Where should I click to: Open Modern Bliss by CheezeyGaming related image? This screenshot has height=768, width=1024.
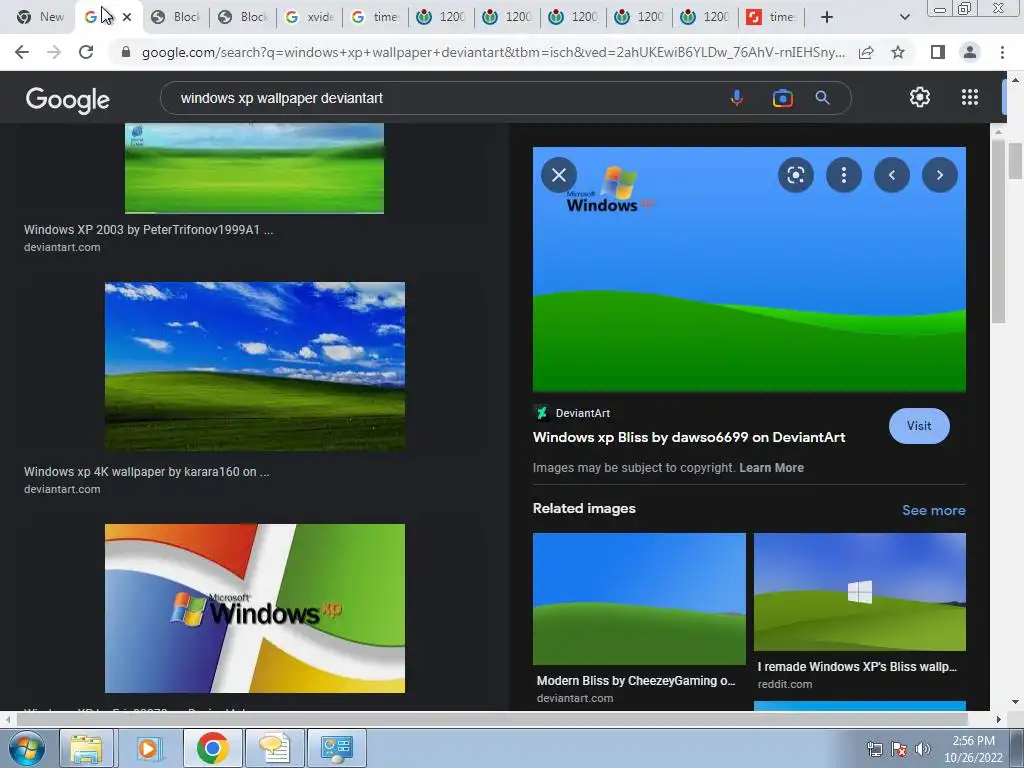pos(639,598)
